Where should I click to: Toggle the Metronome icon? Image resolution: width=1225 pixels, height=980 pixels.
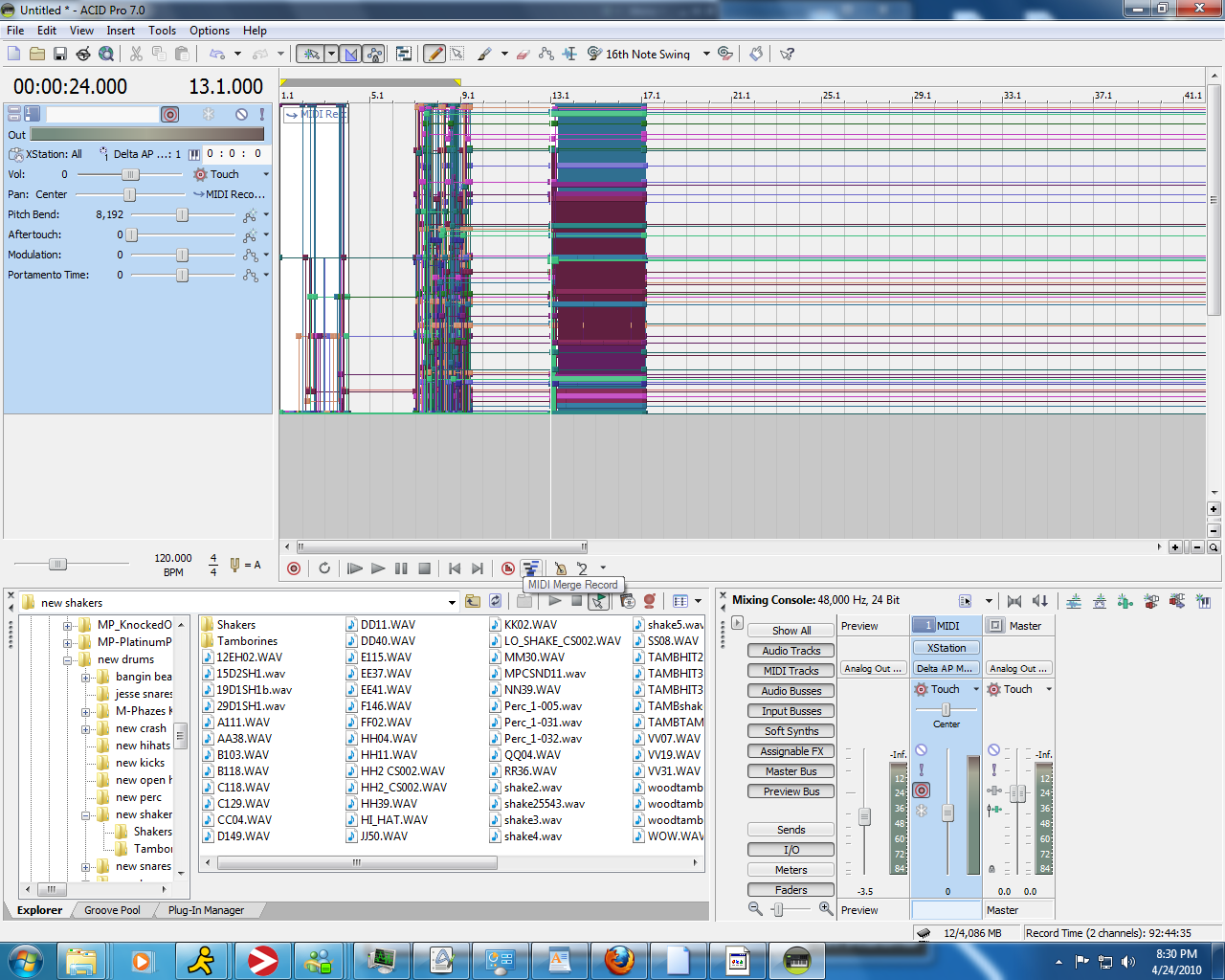tap(561, 568)
